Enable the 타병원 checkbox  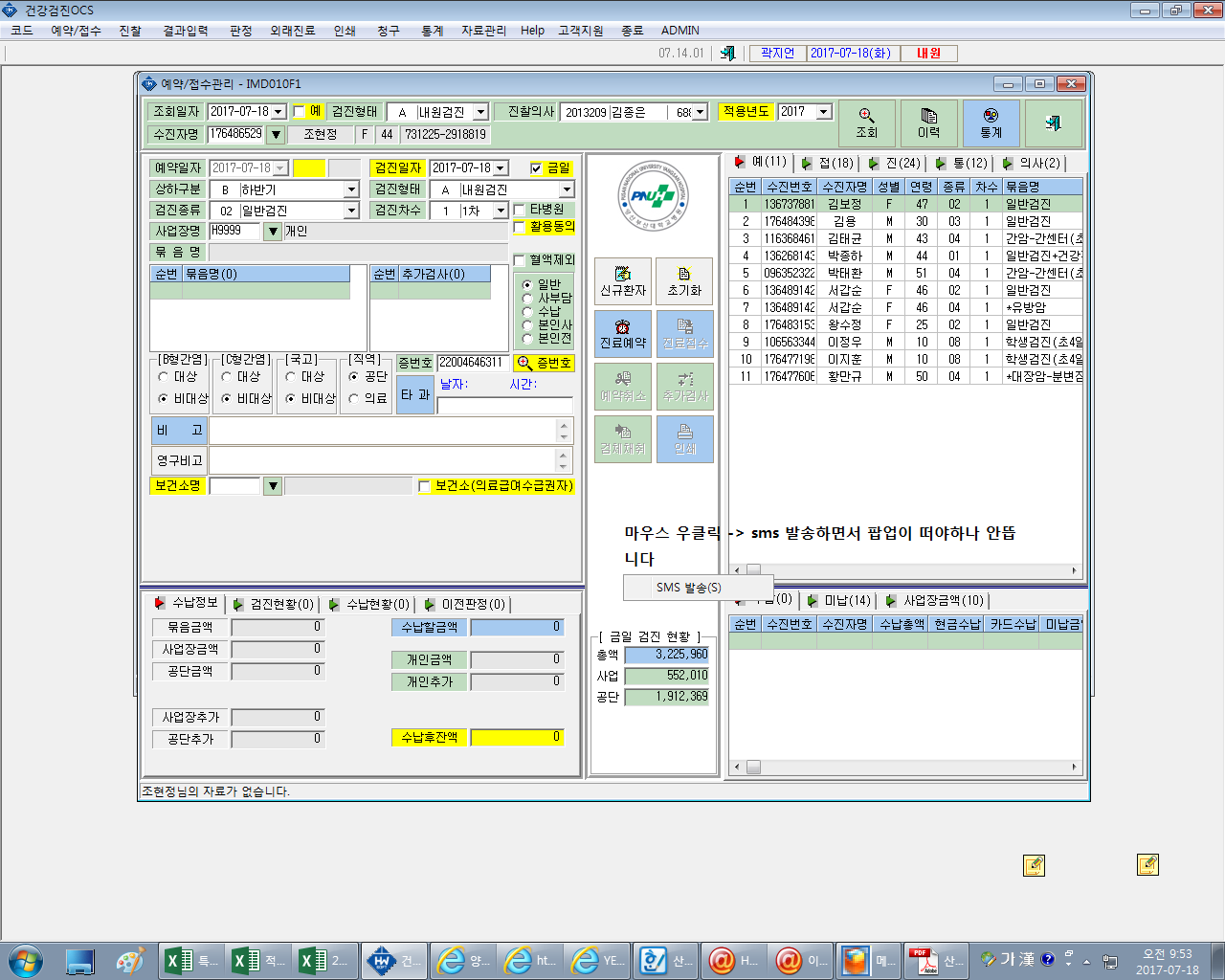[x=520, y=210]
